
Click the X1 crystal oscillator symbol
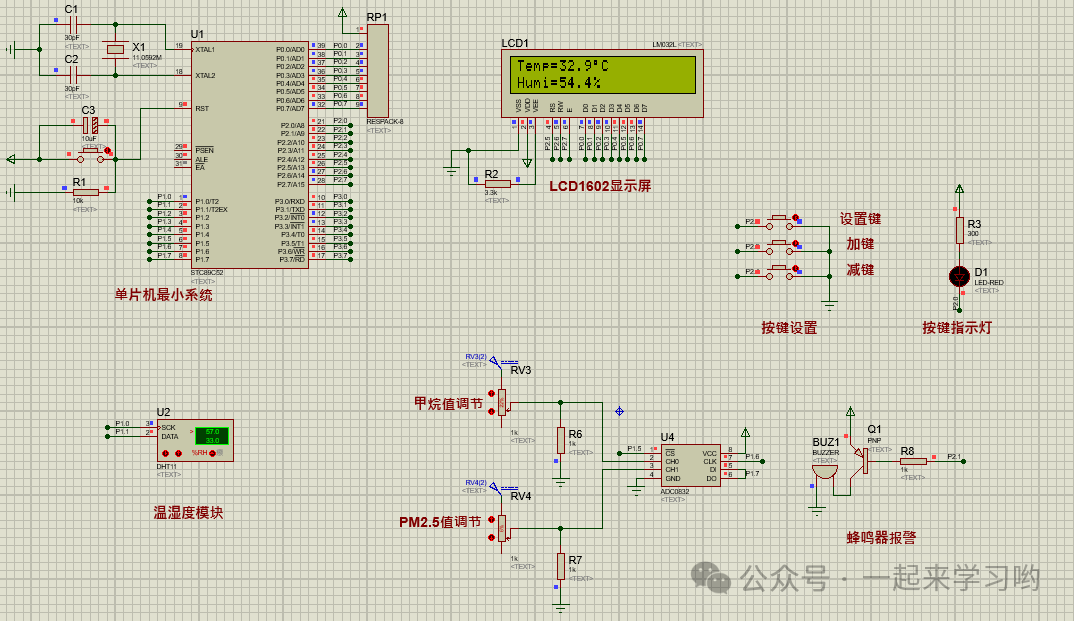click(115, 49)
